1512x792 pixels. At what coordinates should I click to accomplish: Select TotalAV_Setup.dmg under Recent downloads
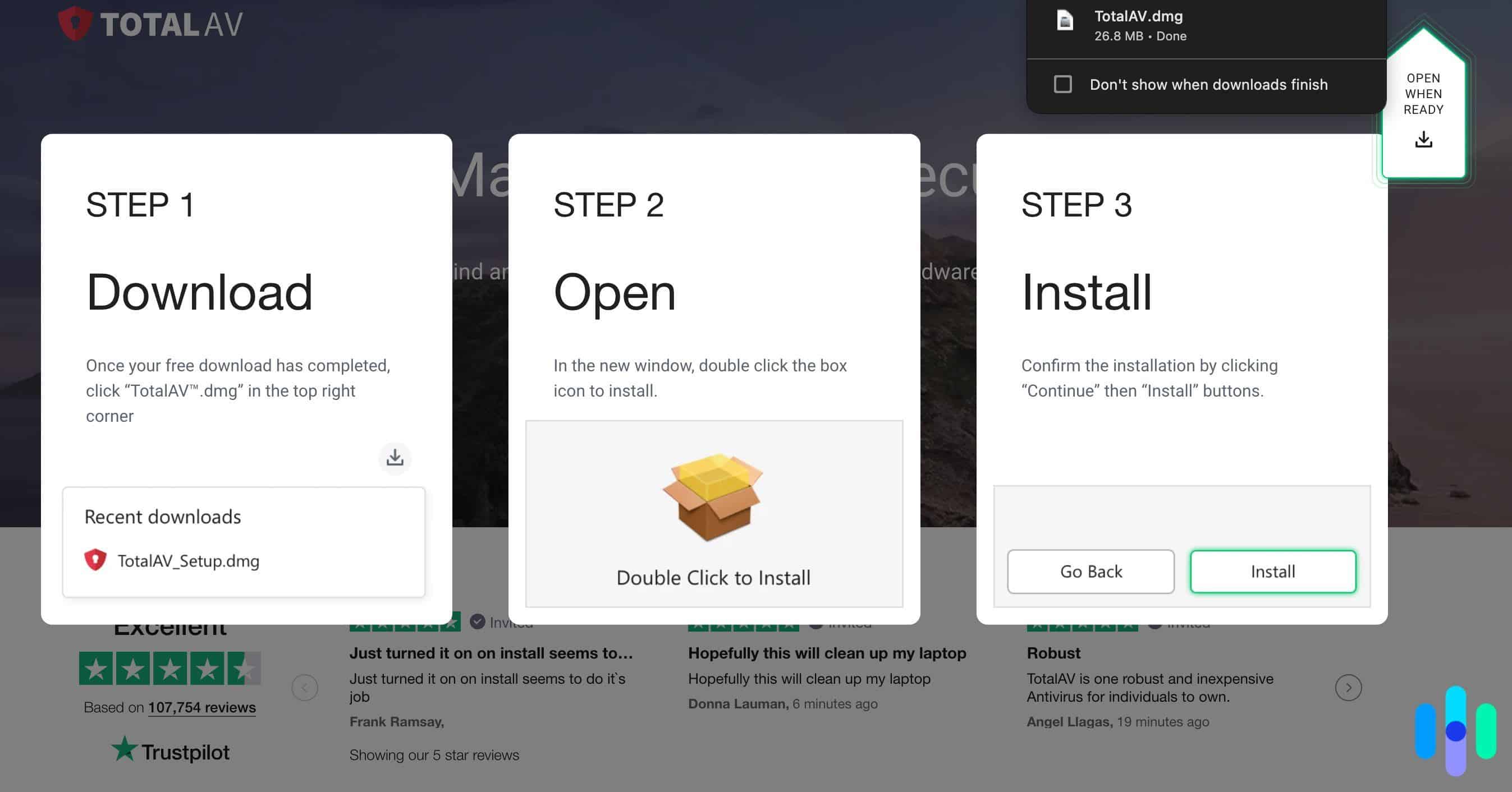189,561
